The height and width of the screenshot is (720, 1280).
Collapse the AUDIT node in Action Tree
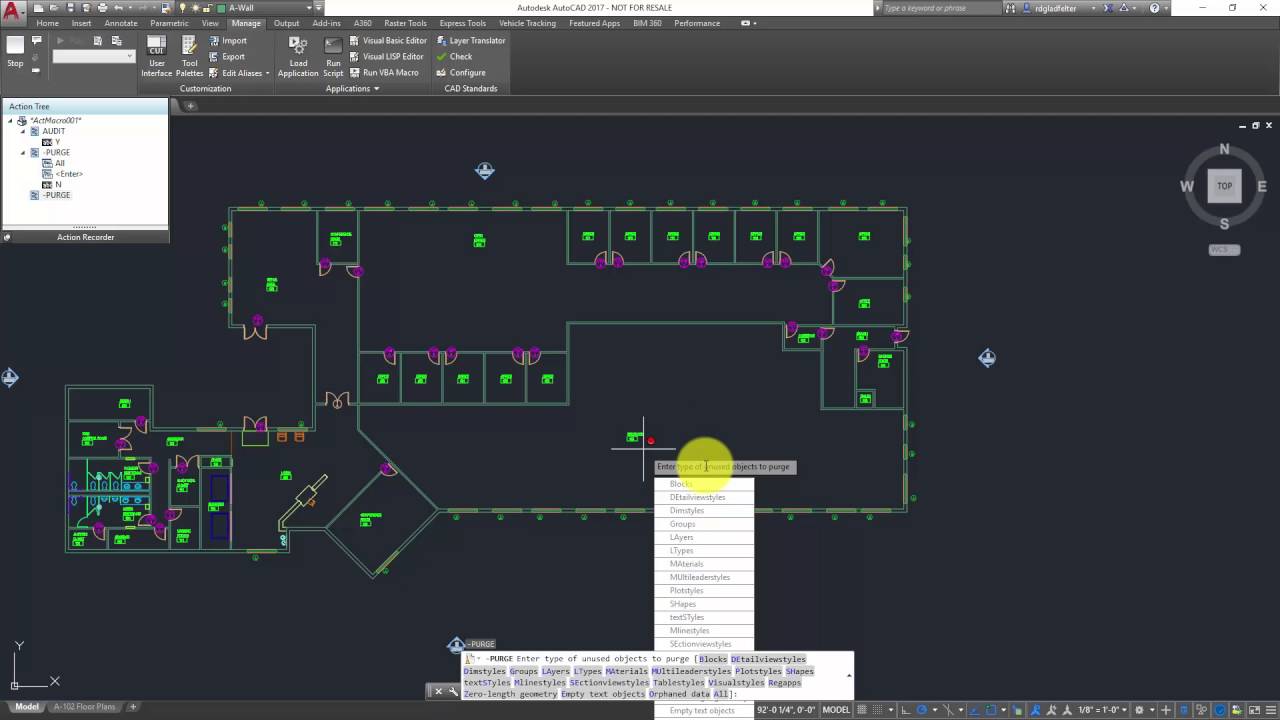click(x=23, y=131)
